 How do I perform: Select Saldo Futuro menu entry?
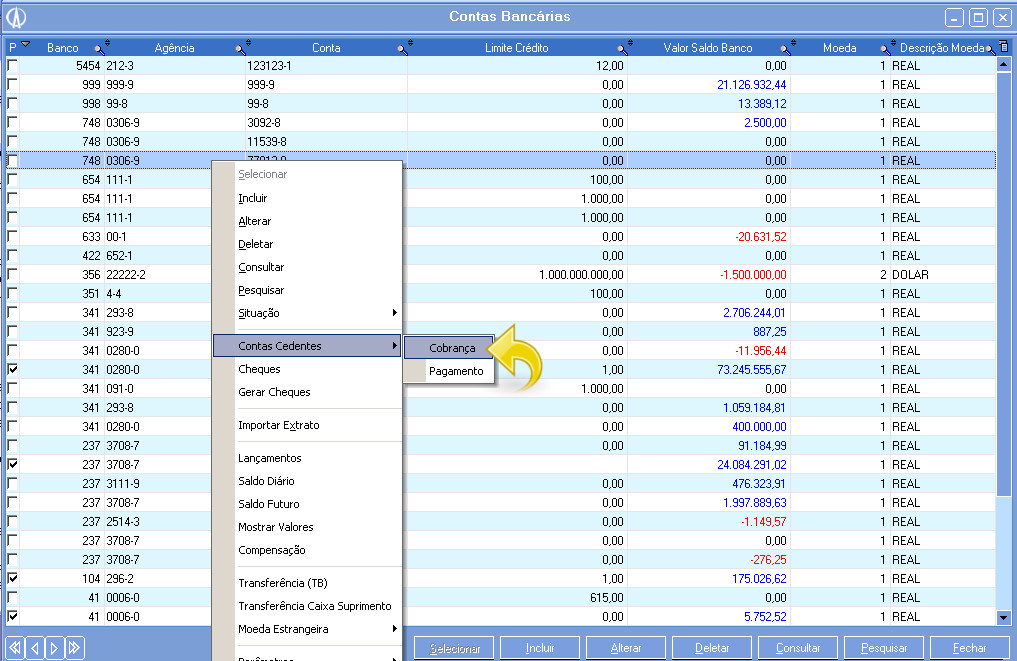307,504
